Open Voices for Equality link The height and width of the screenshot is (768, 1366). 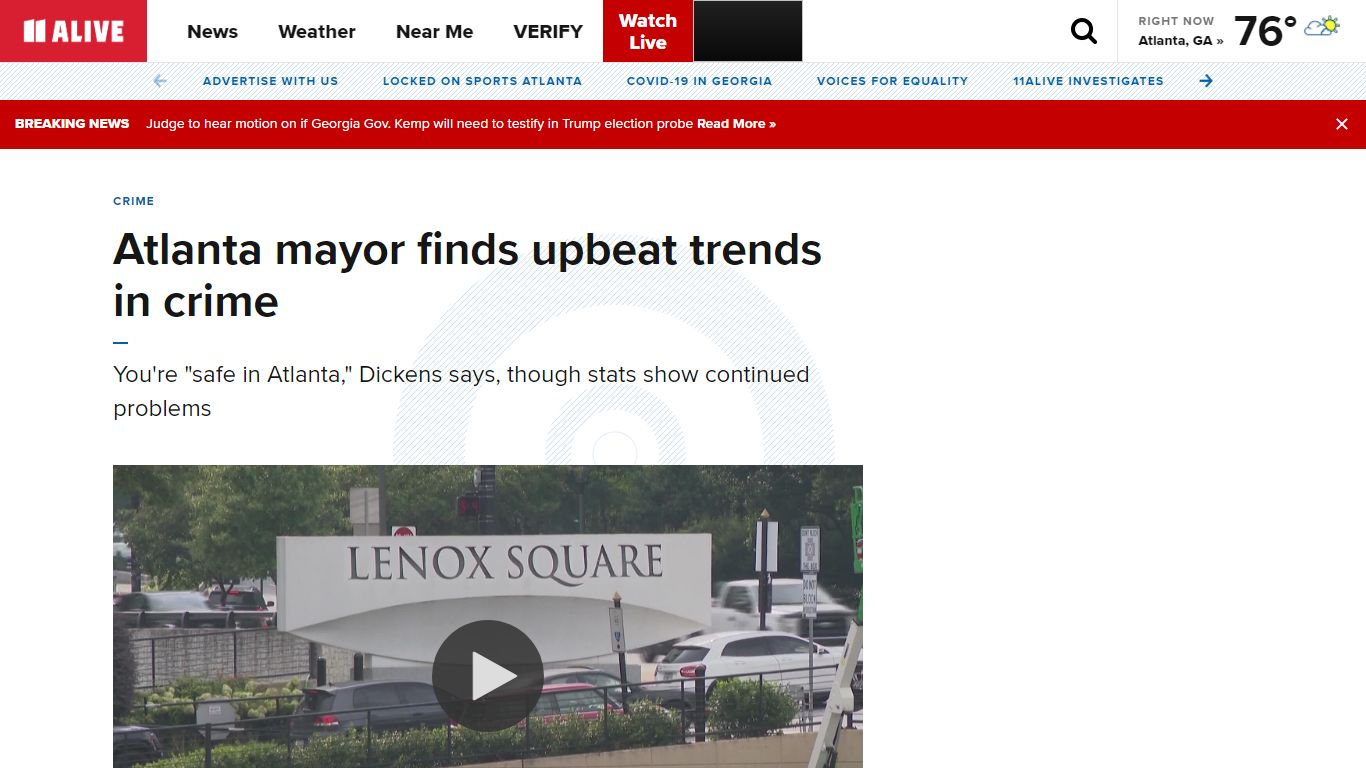pyautogui.click(x=892, y=81)
